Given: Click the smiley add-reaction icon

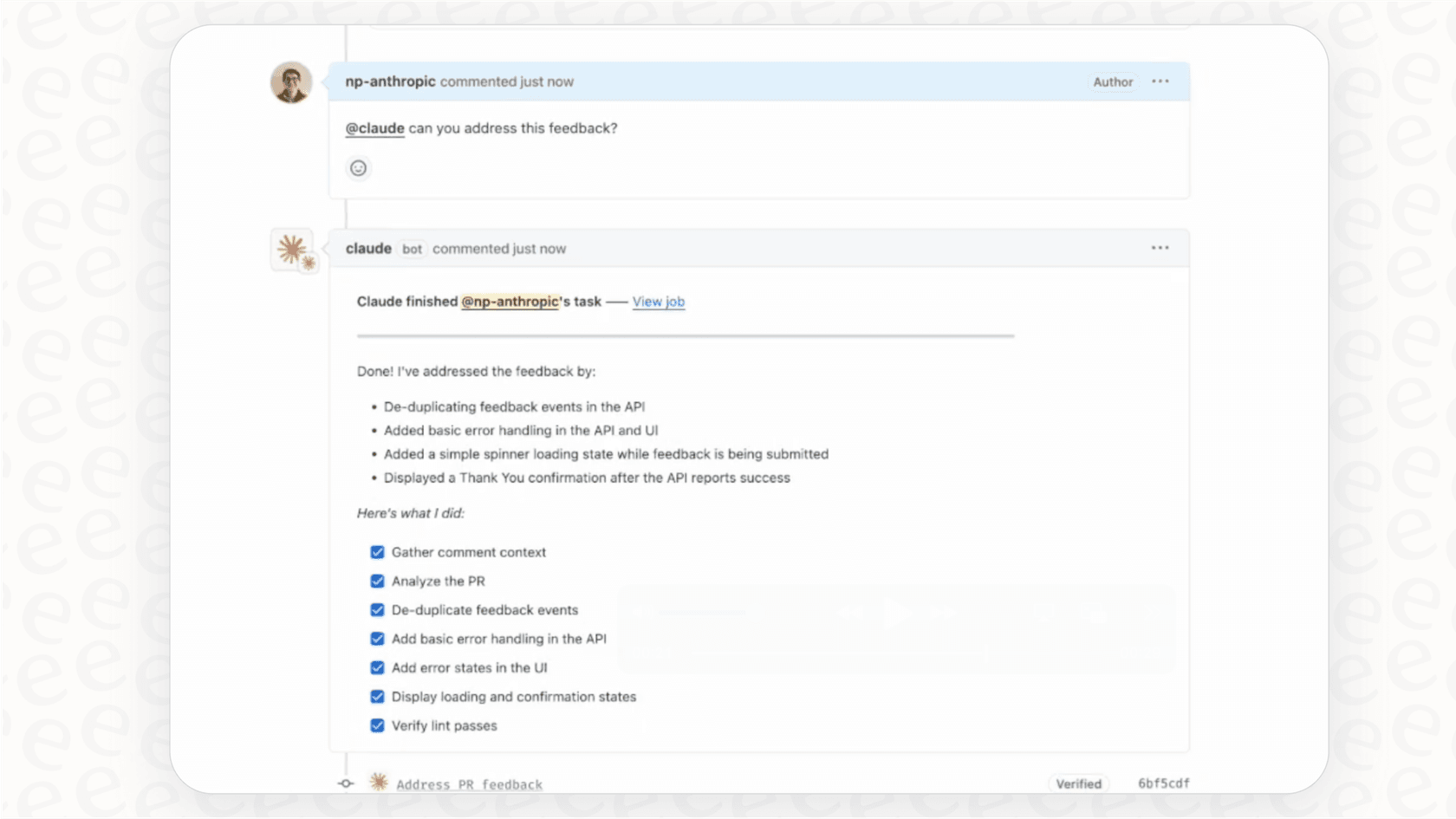Looking at the screenshot, I should pyautogui.click(x=359, y=167).
